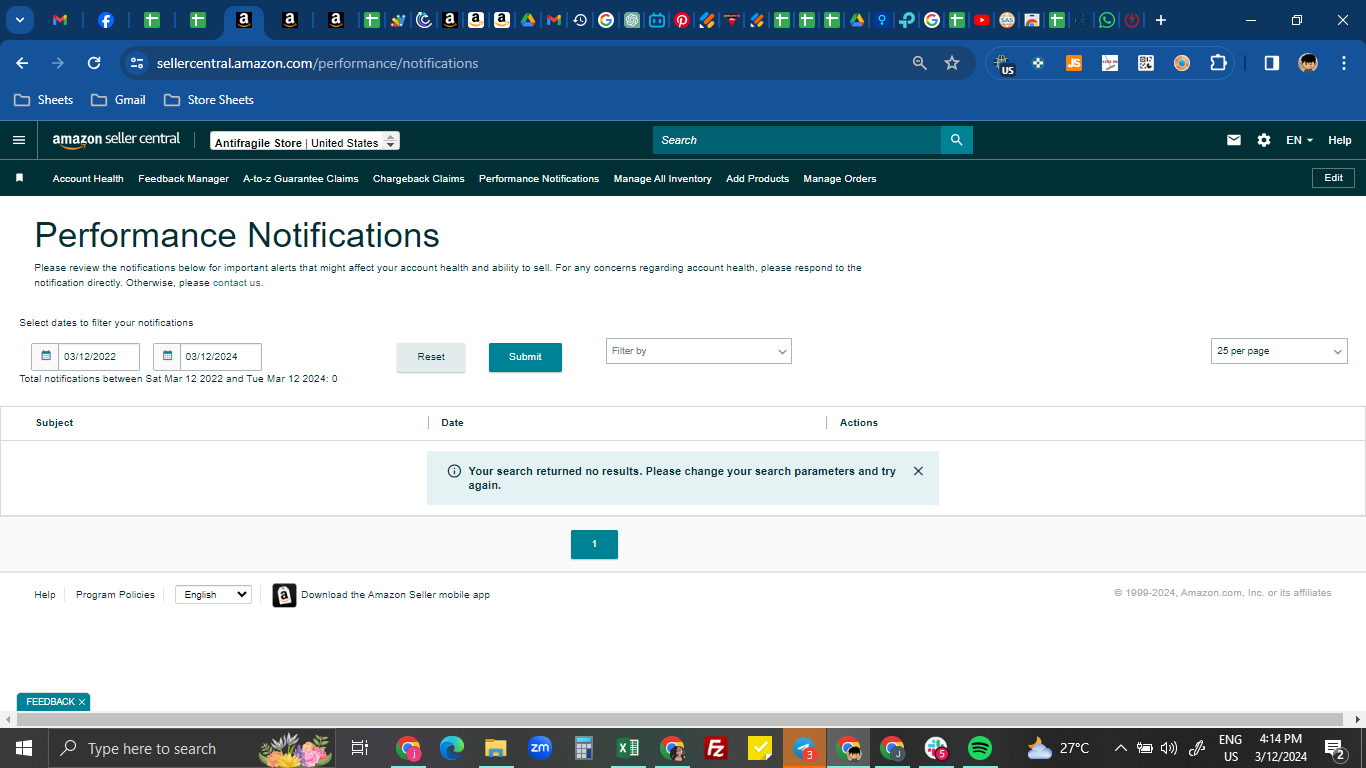Open the Sheets bookmark folder
The height and width of the screenshot is (768, 1366).
43,100
